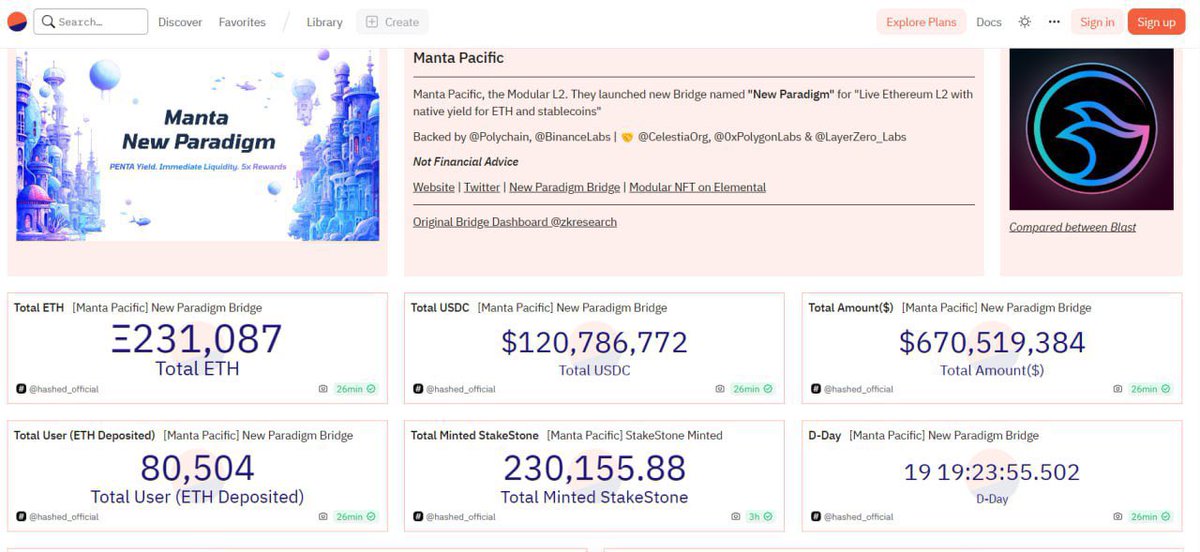Click camera icon on Total User card
Viewport: 1200px width, 552px height.
click(323, 517)
